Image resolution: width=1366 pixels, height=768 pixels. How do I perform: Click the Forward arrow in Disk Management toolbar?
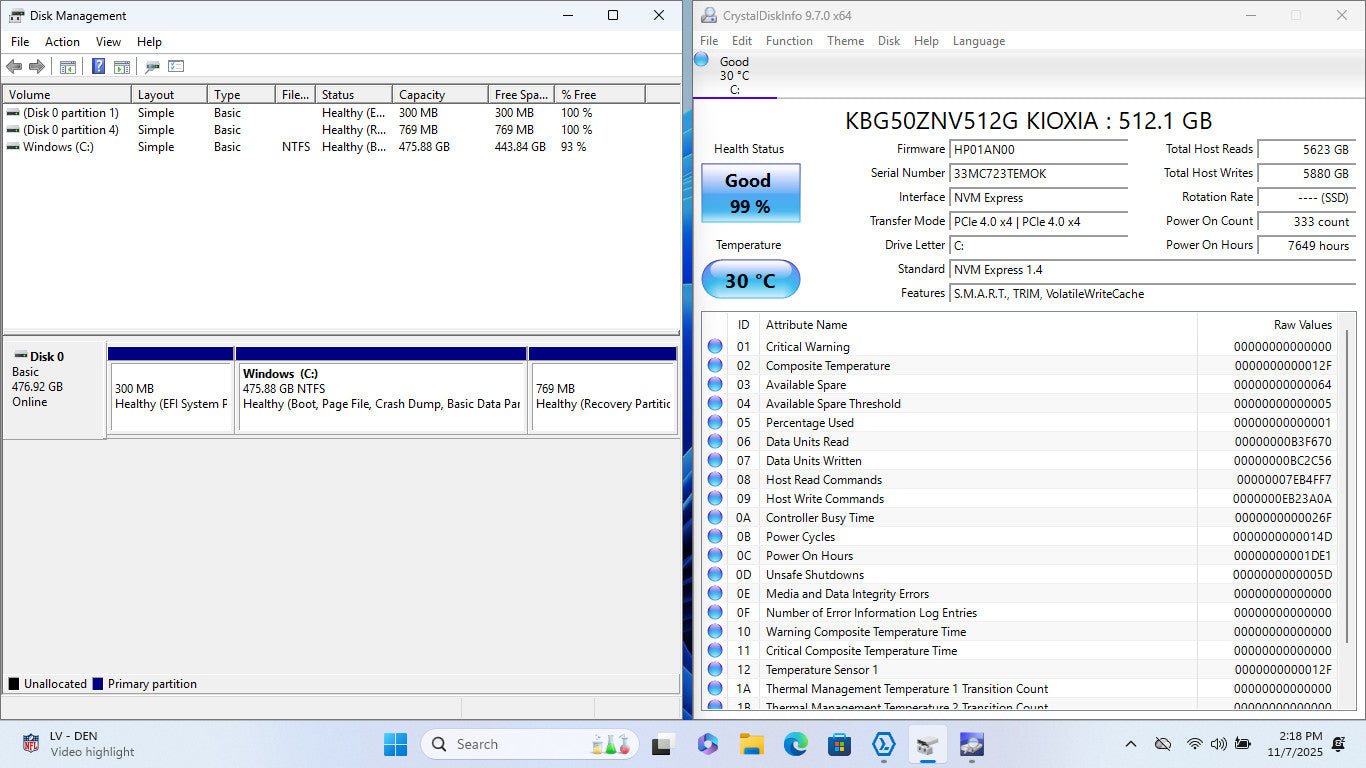(37, 67)
